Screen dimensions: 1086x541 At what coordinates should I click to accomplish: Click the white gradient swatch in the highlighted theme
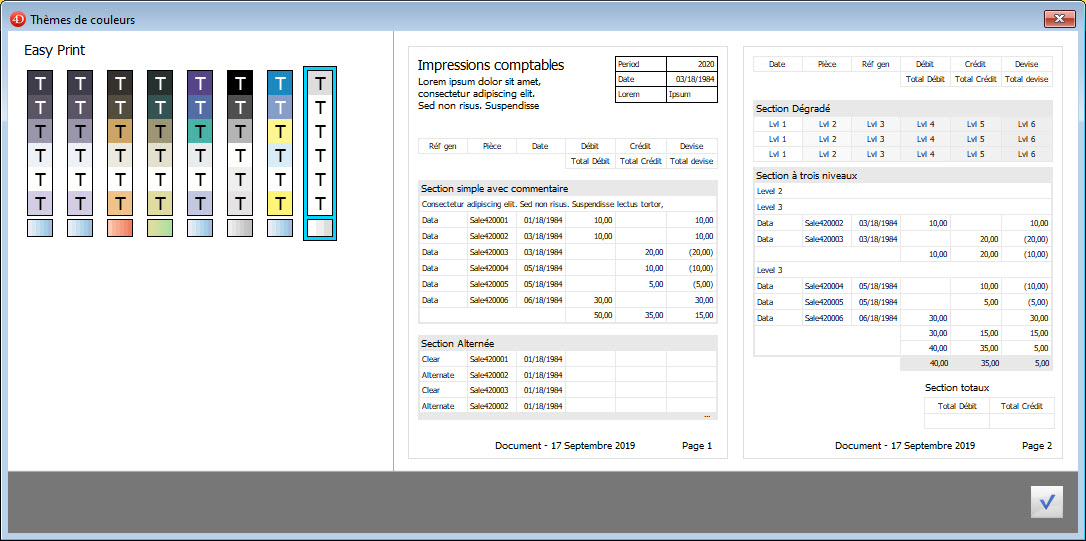(x=320, y=228)
